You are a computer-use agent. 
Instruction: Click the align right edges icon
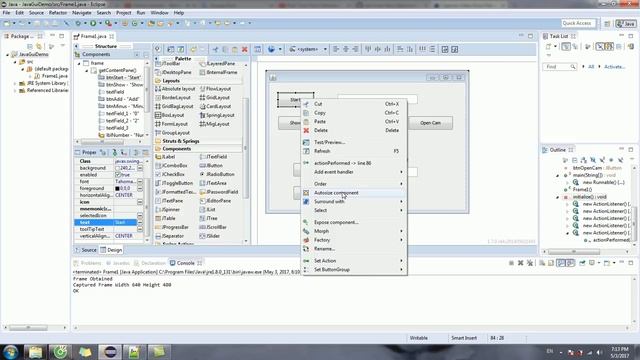click(356, 49)
